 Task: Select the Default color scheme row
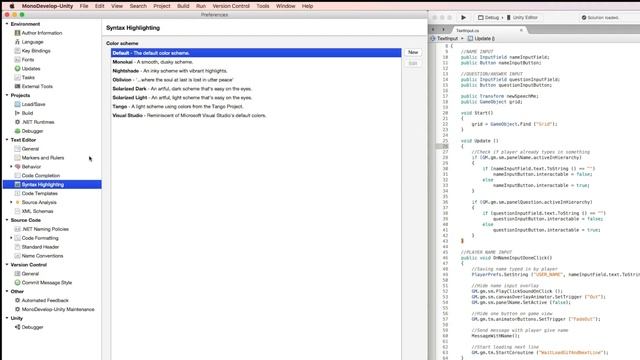pyautogui.click(x=256, y=53)
